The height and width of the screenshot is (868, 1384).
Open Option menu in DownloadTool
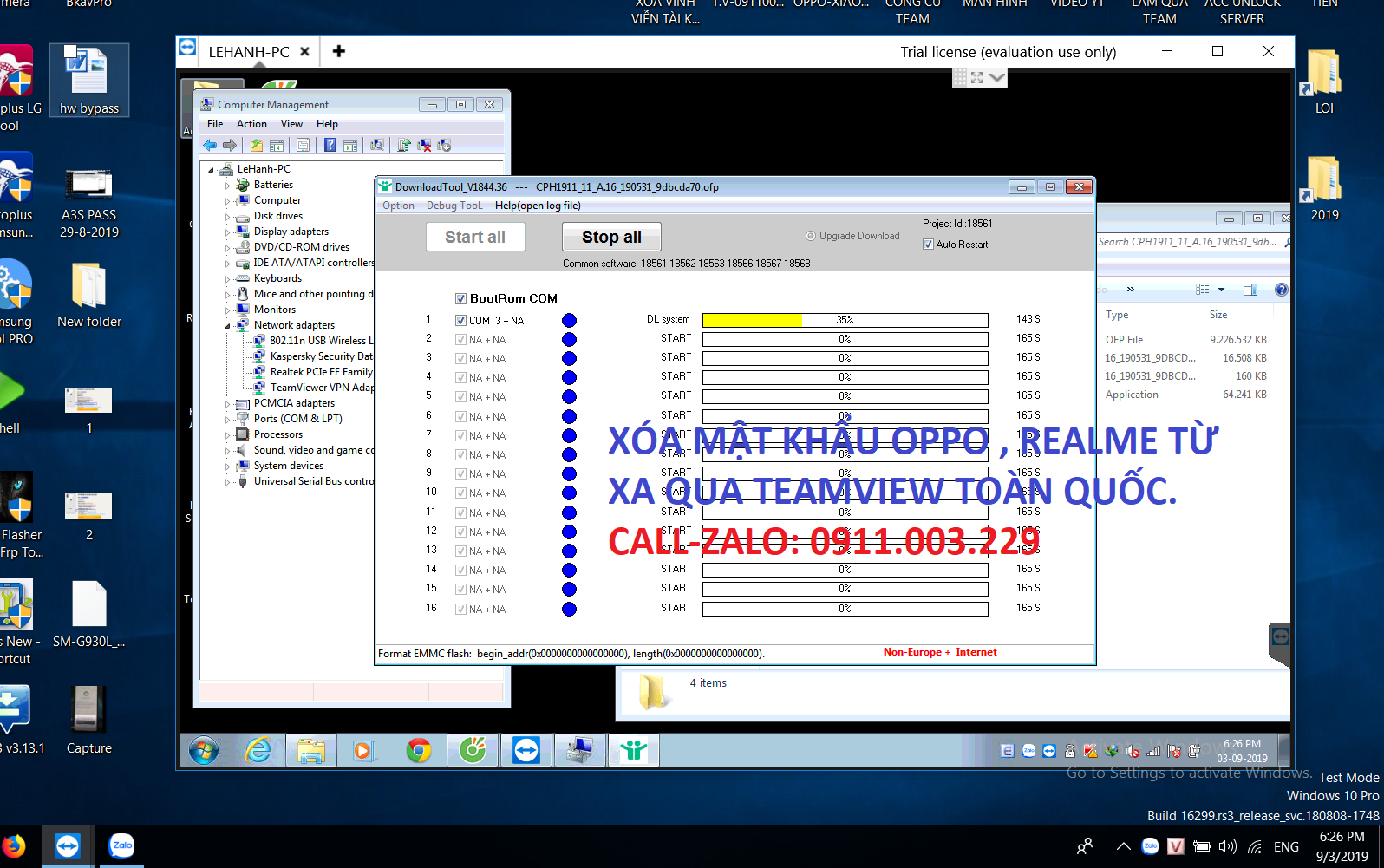point(398,206)
